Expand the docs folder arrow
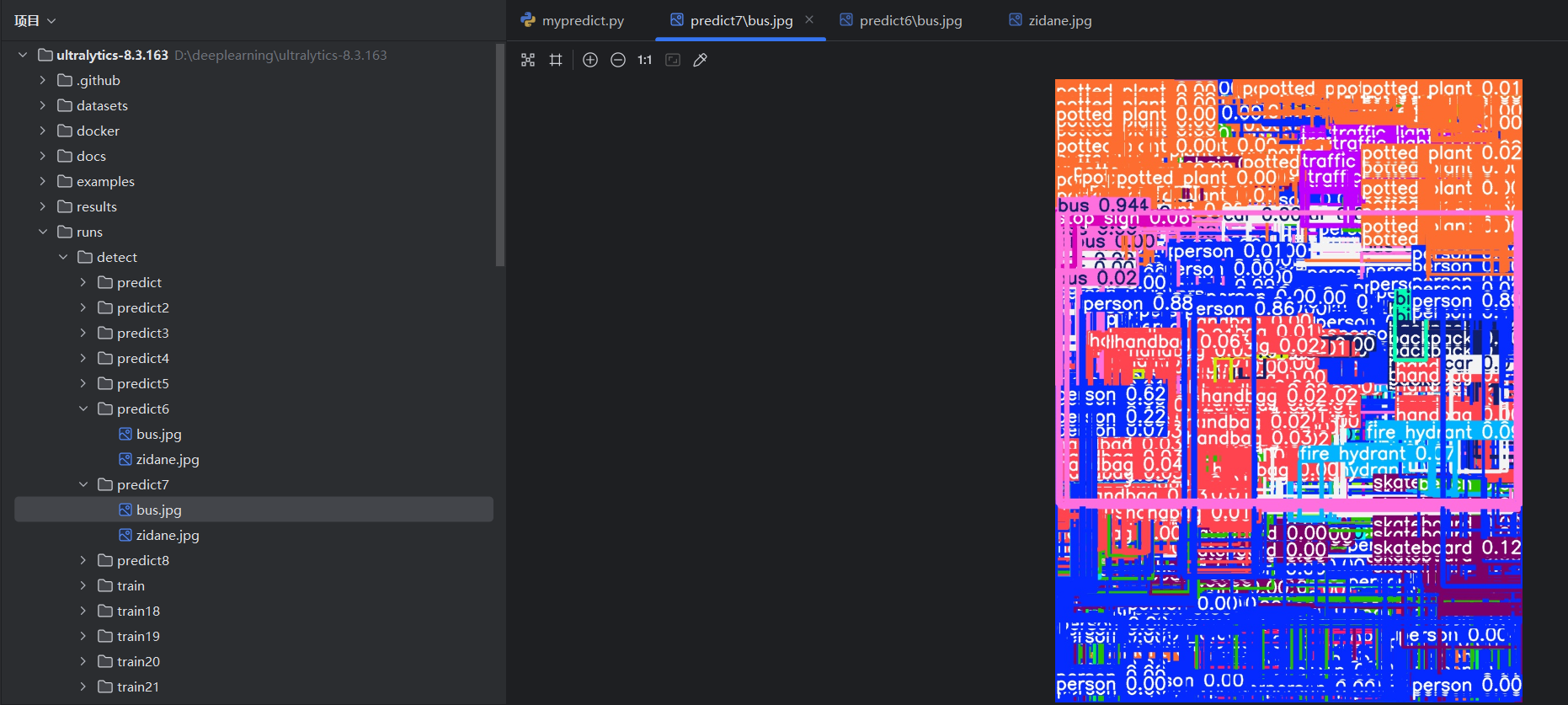Image resolution: width=1568 pixels, height=705 pixels. tap(43, 156)
